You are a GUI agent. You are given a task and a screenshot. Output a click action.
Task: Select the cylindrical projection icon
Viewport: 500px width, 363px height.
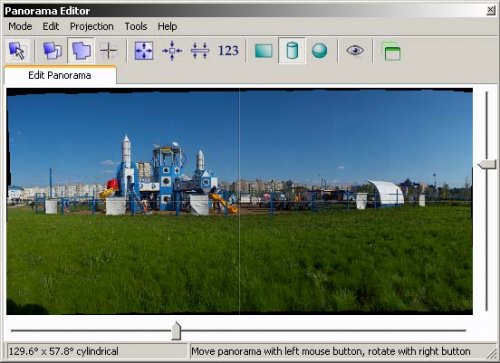tap(292, 51)
